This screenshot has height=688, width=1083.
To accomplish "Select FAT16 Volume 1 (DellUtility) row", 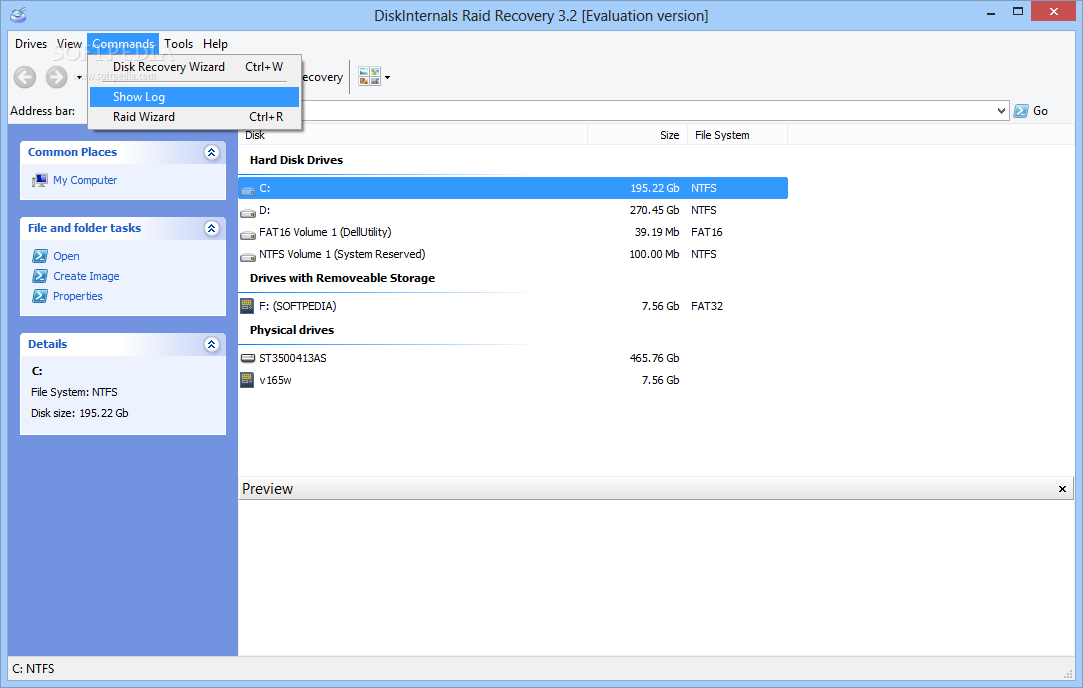I will tap(325, 232).
